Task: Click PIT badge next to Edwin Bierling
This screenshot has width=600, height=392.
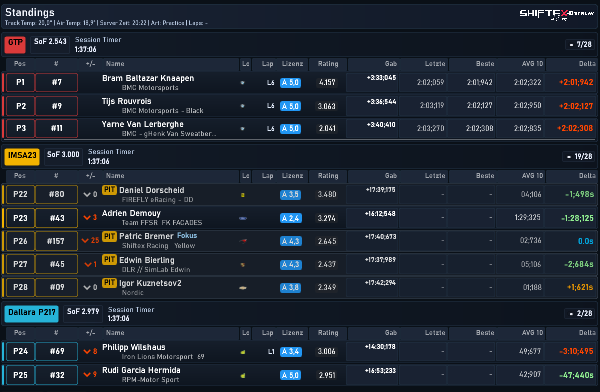Action: tap(109, 260)
